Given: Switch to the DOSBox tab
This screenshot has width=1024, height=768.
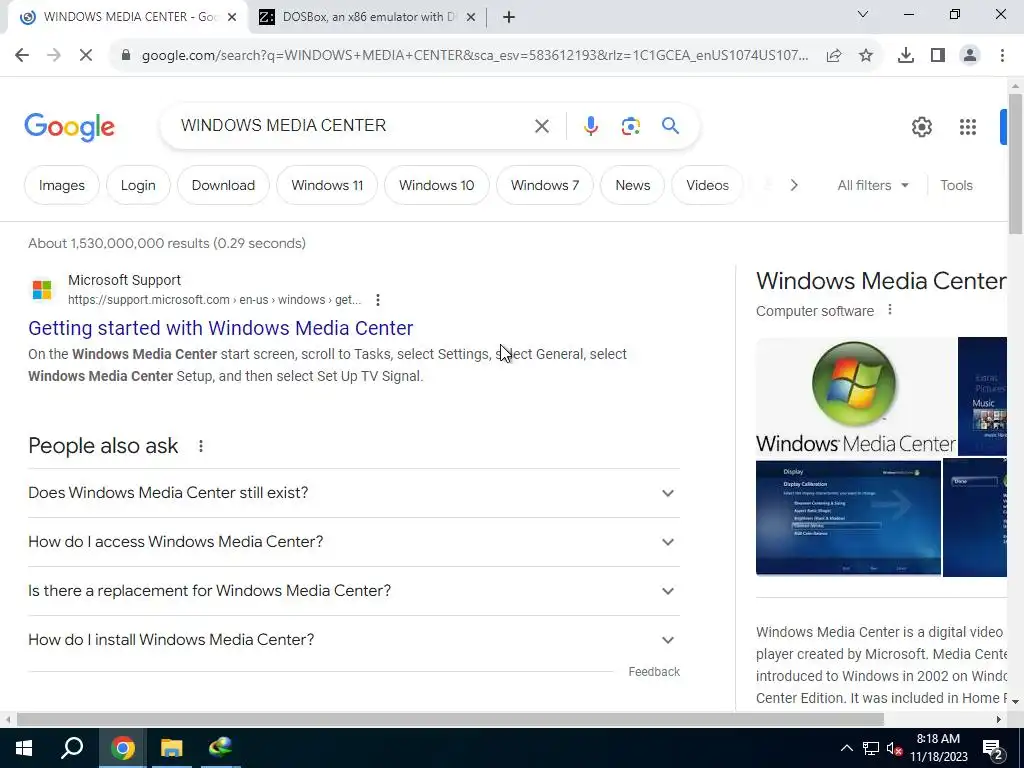Looking at the screenshot, I should [366, 17].
